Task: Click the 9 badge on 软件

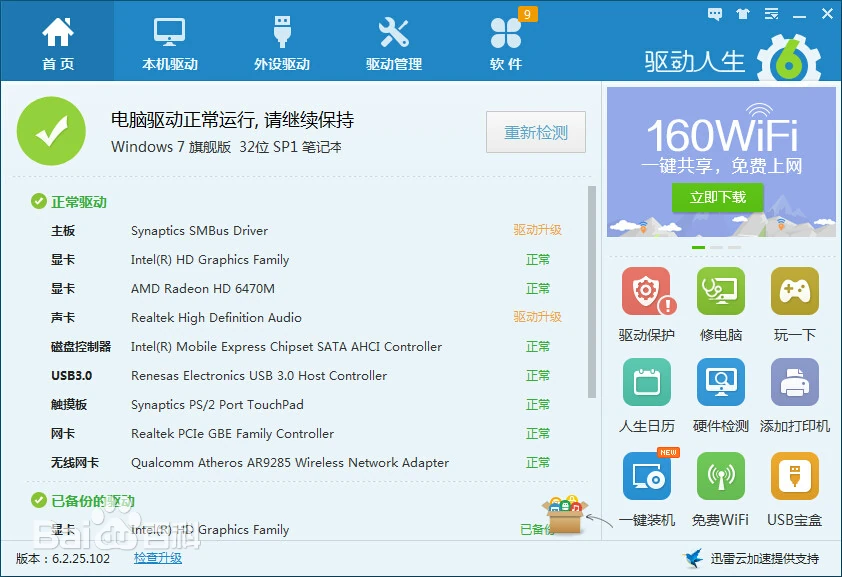Action: coord(527,14)
